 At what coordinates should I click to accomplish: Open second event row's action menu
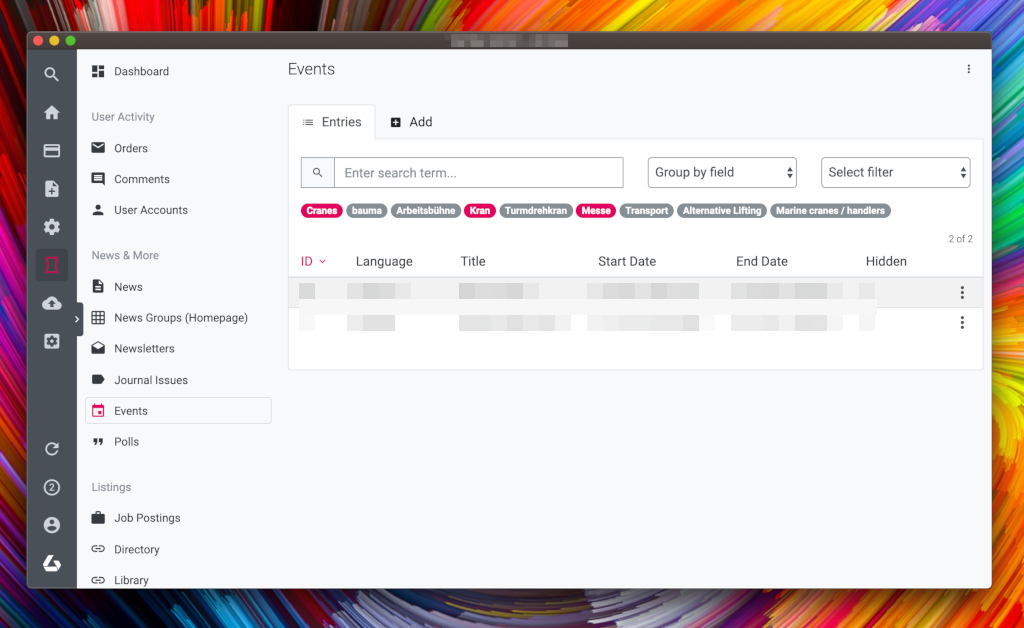coord(962,322)
